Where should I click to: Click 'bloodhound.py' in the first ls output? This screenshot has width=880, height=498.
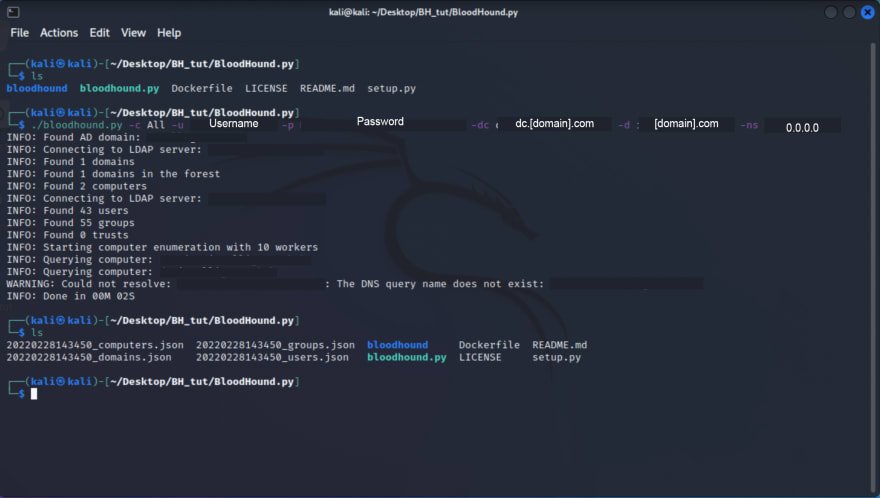tap(120, 88)
